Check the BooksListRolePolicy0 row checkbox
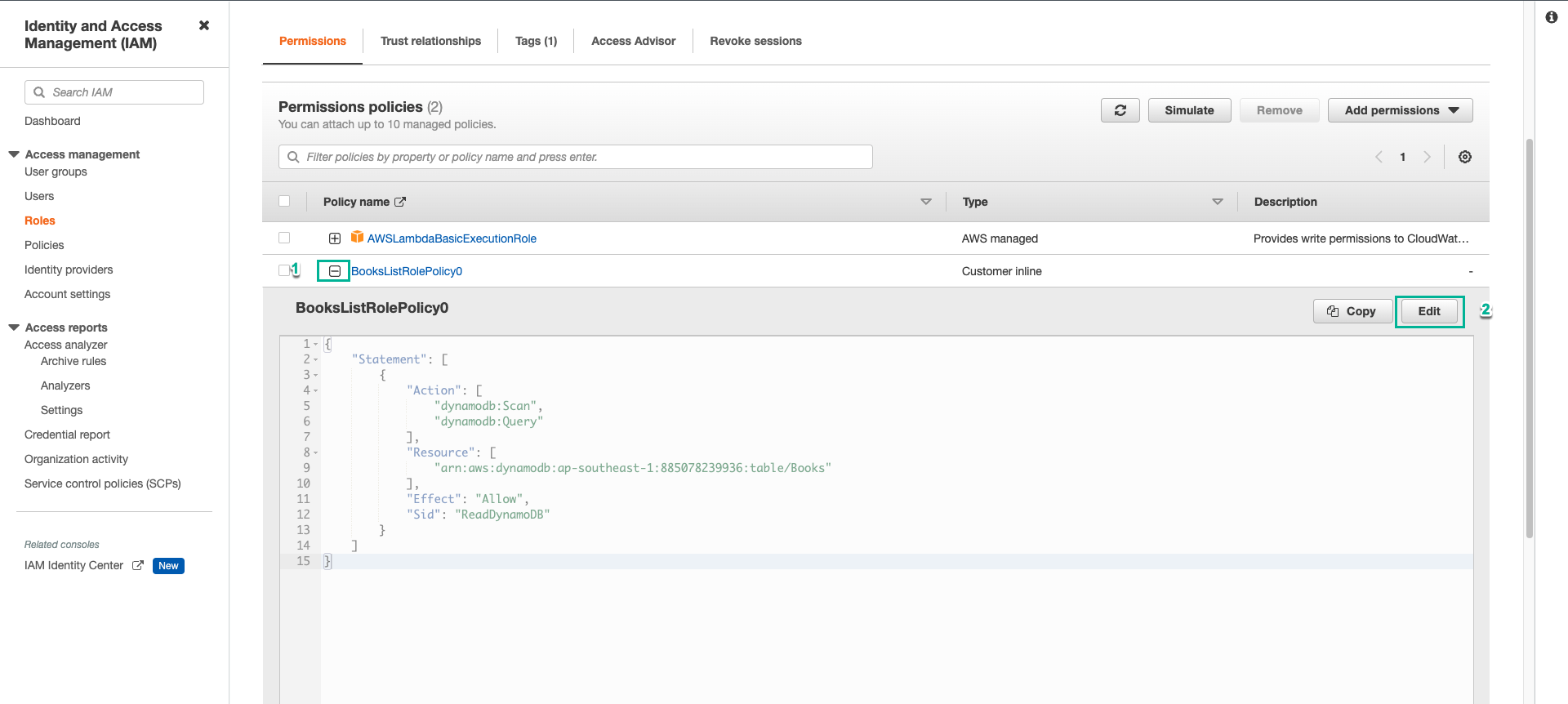 click(284, 270)
